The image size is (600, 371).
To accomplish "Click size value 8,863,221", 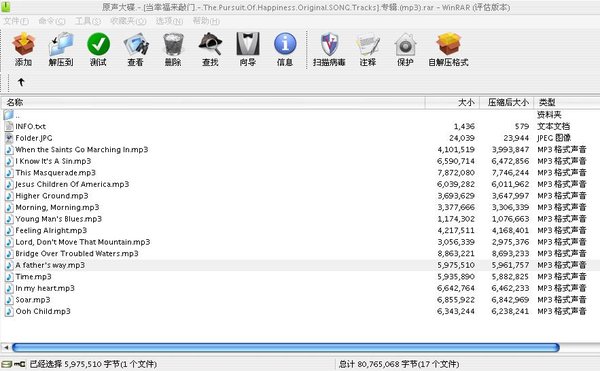I will click(456, 253).
